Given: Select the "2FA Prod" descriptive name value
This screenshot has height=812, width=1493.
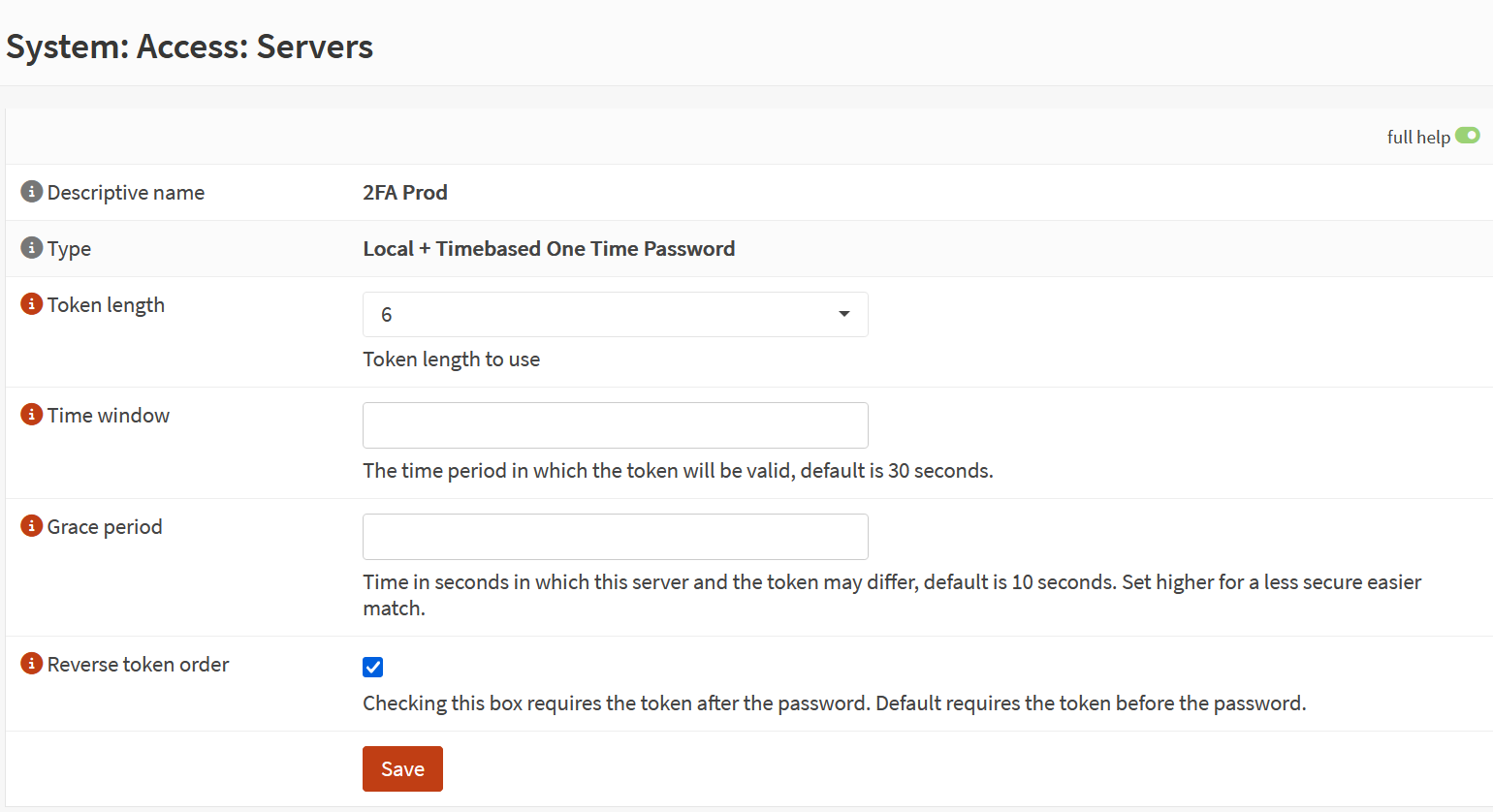Looking at the screenshot, I should (x=405, y=193).
